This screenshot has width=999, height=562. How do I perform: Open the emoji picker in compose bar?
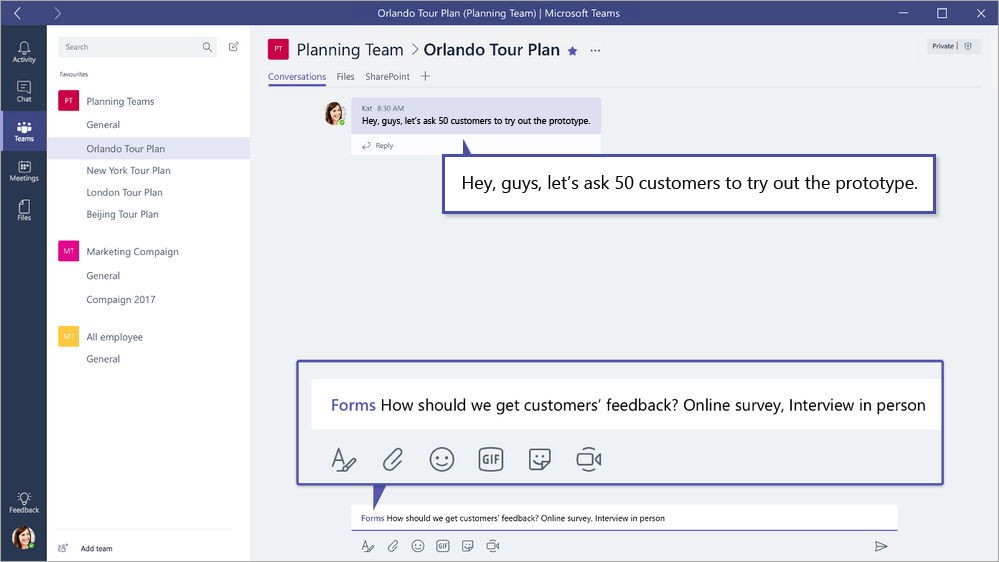coord(417,546)
